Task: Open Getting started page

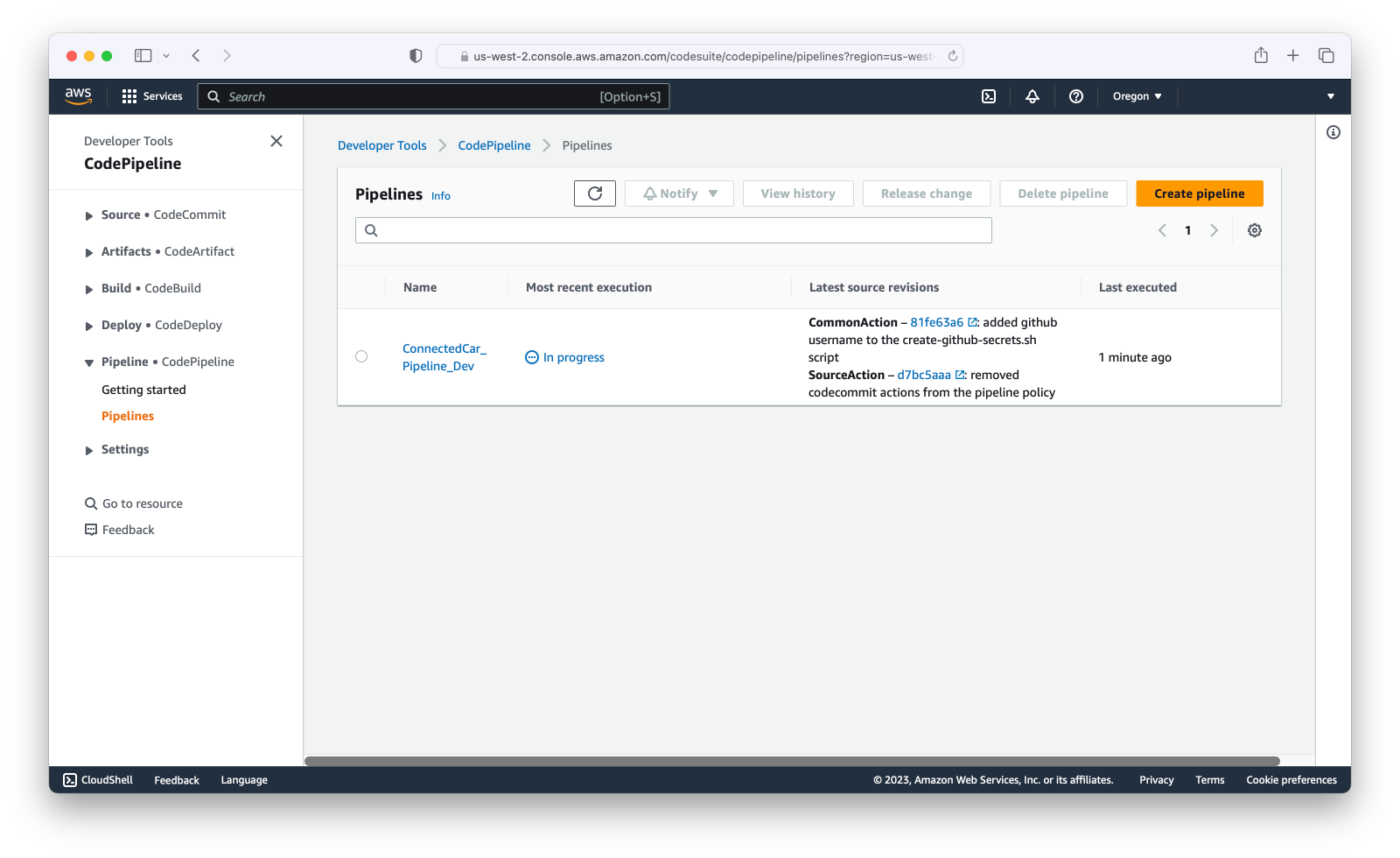Action: click(143, 390)
